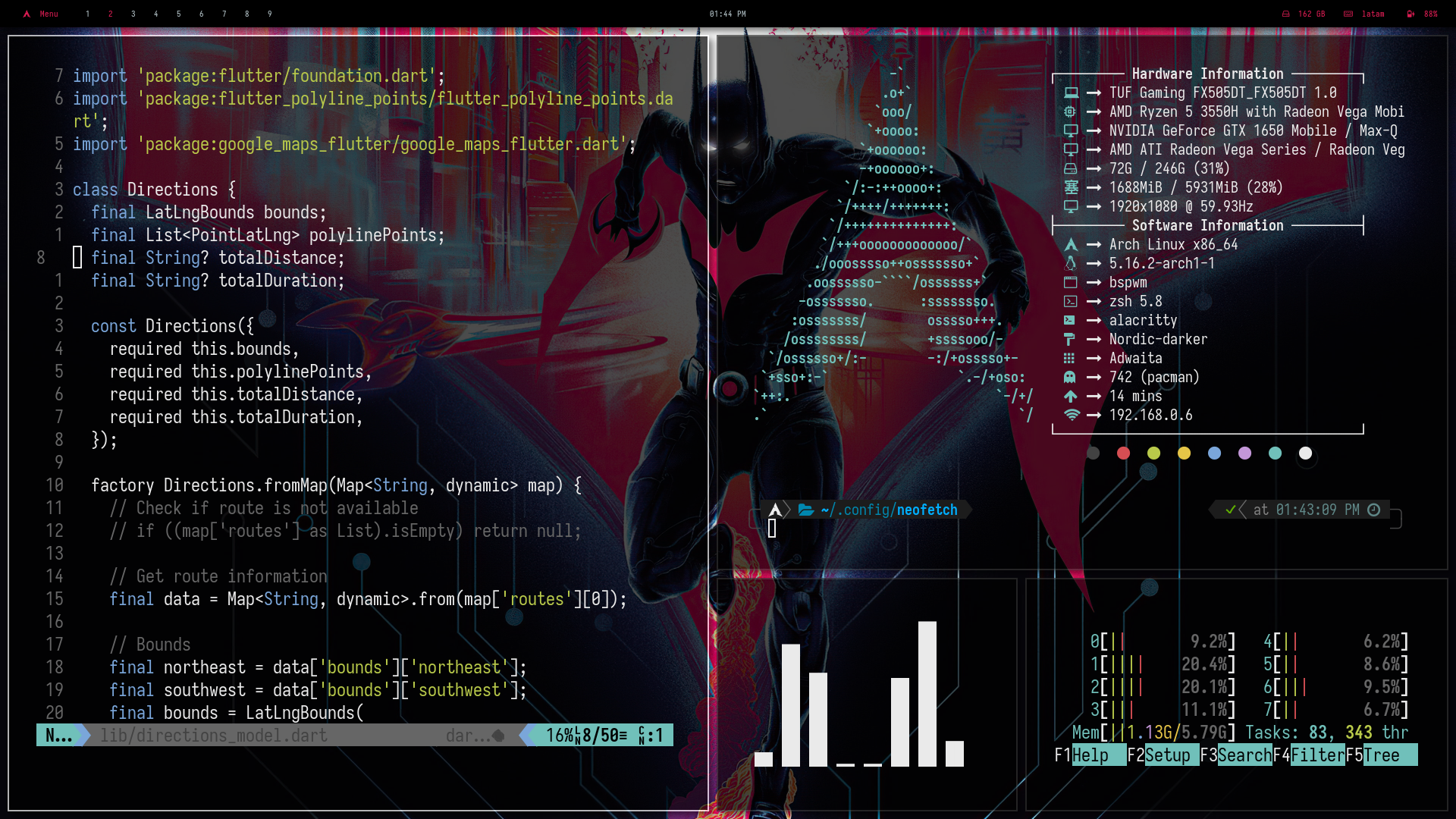
Task: Click the blue color dot under neofetch
Action: click(1215, 453)
